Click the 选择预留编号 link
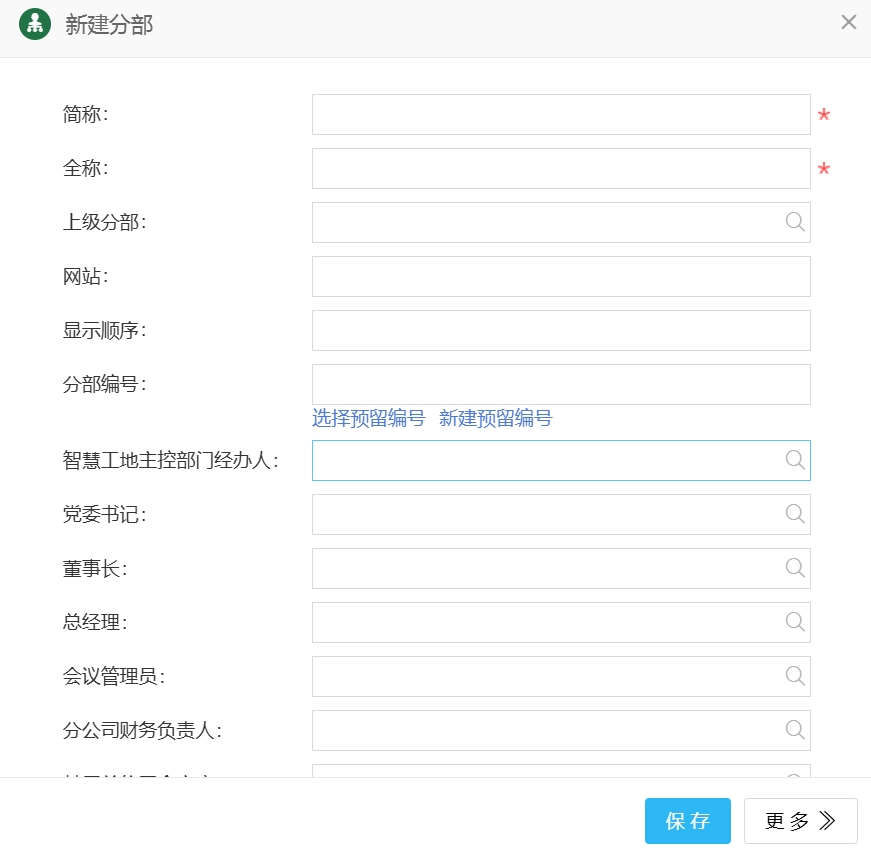871x858 pixels. [x=368, y=419]
